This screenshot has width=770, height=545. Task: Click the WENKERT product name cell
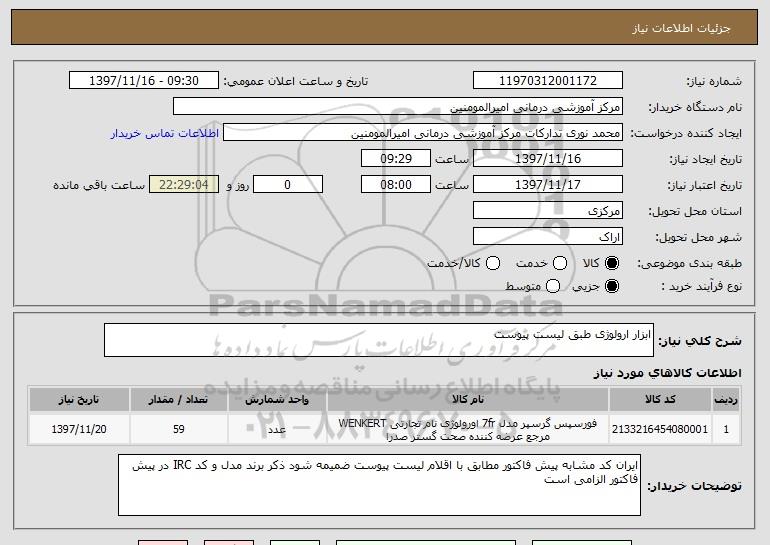468,429
